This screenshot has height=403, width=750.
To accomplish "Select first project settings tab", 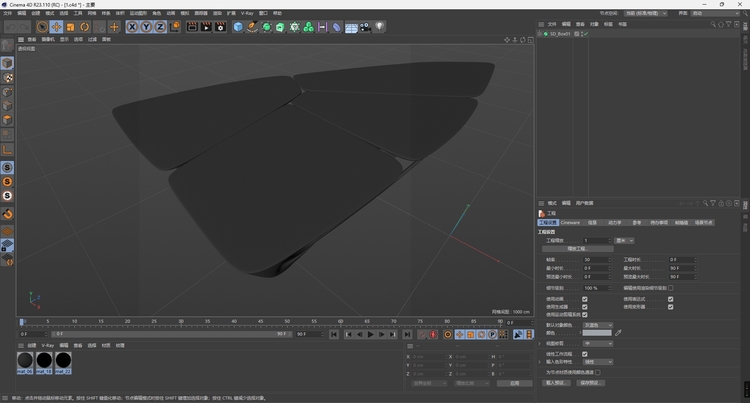I will 548,222.
